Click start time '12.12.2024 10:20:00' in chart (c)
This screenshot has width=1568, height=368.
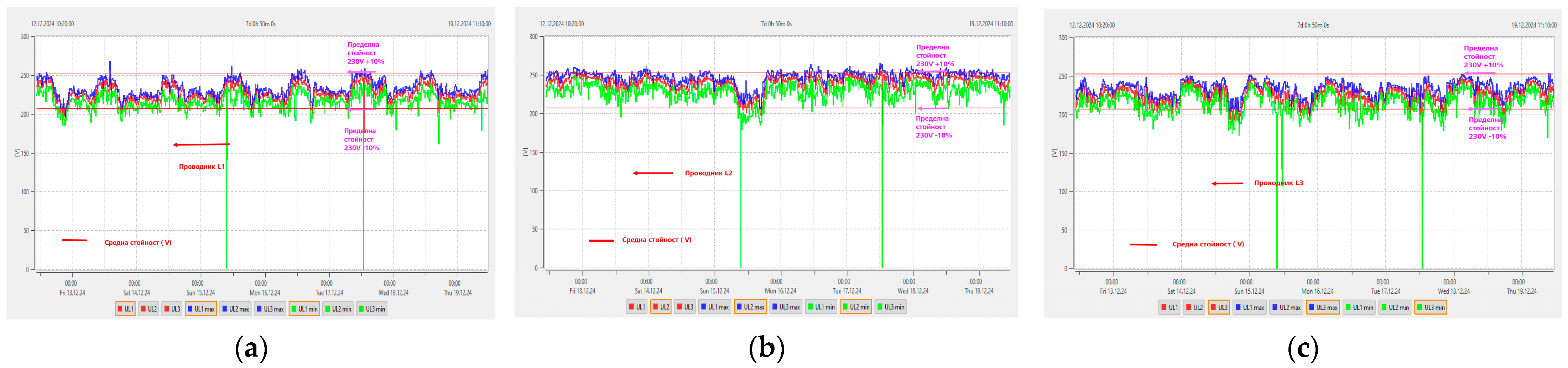click(x=1092, y=25)
